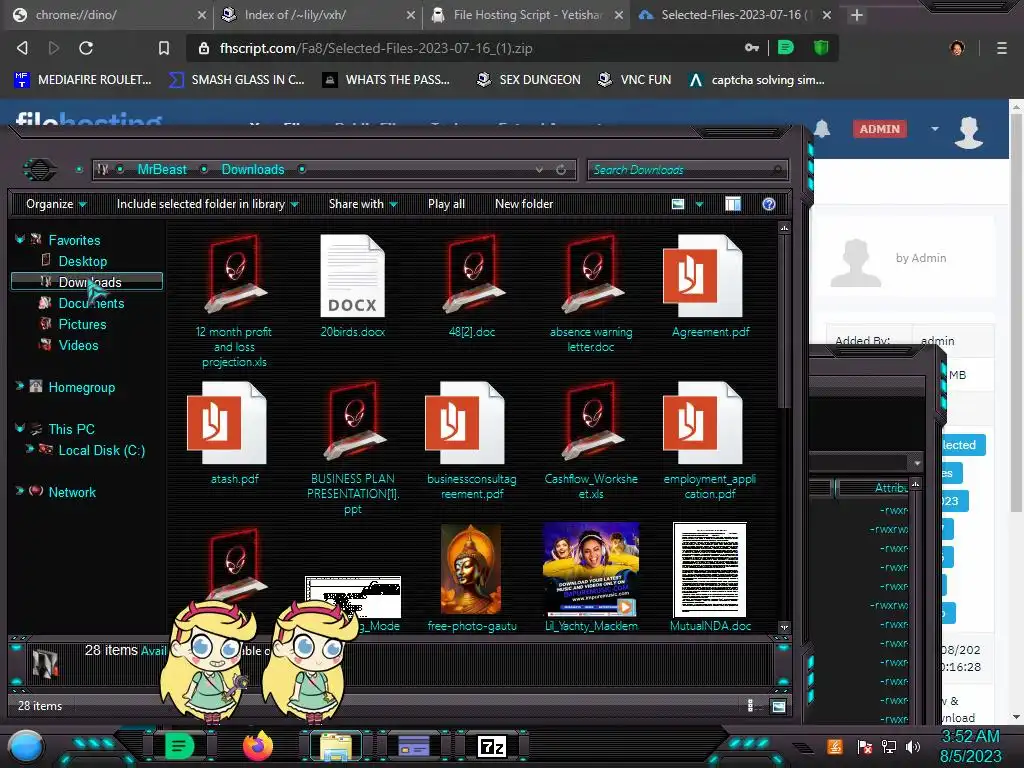Screen dimensions: 1024x768
Task: Click the Start orb button
Action: [x=26, y=747]
